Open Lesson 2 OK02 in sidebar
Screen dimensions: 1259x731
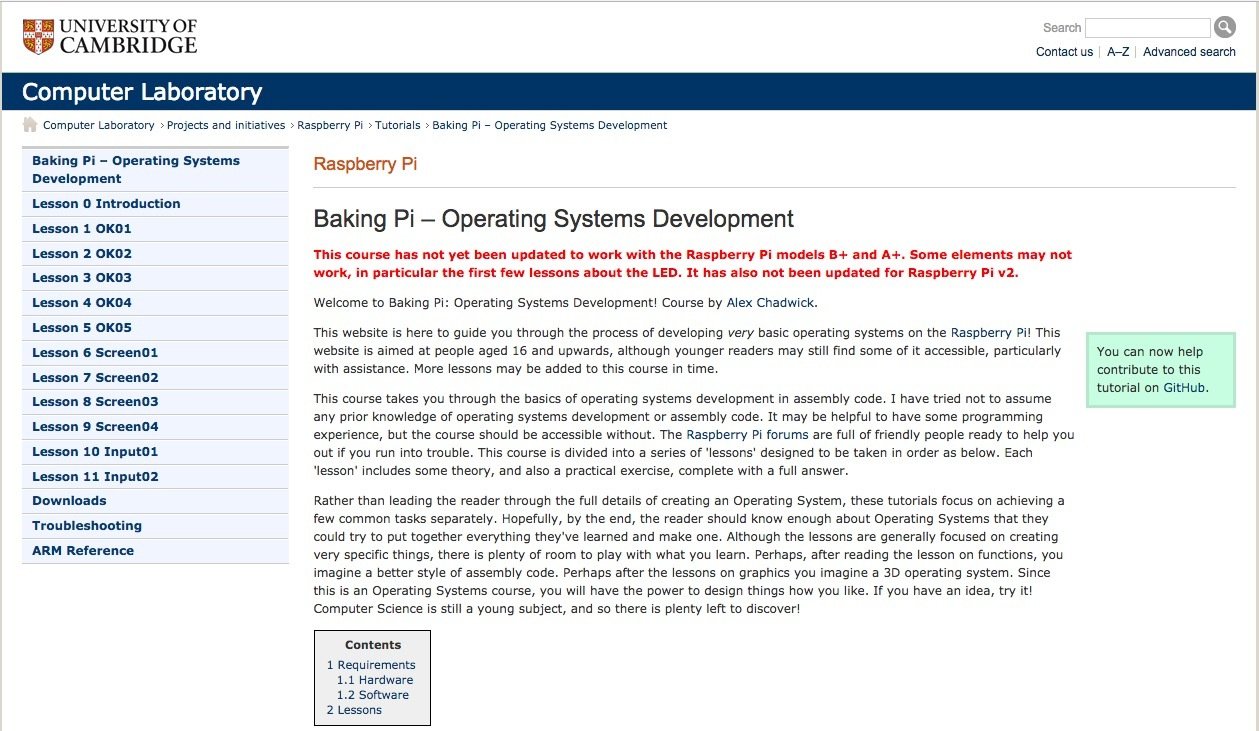click(155, 254)
